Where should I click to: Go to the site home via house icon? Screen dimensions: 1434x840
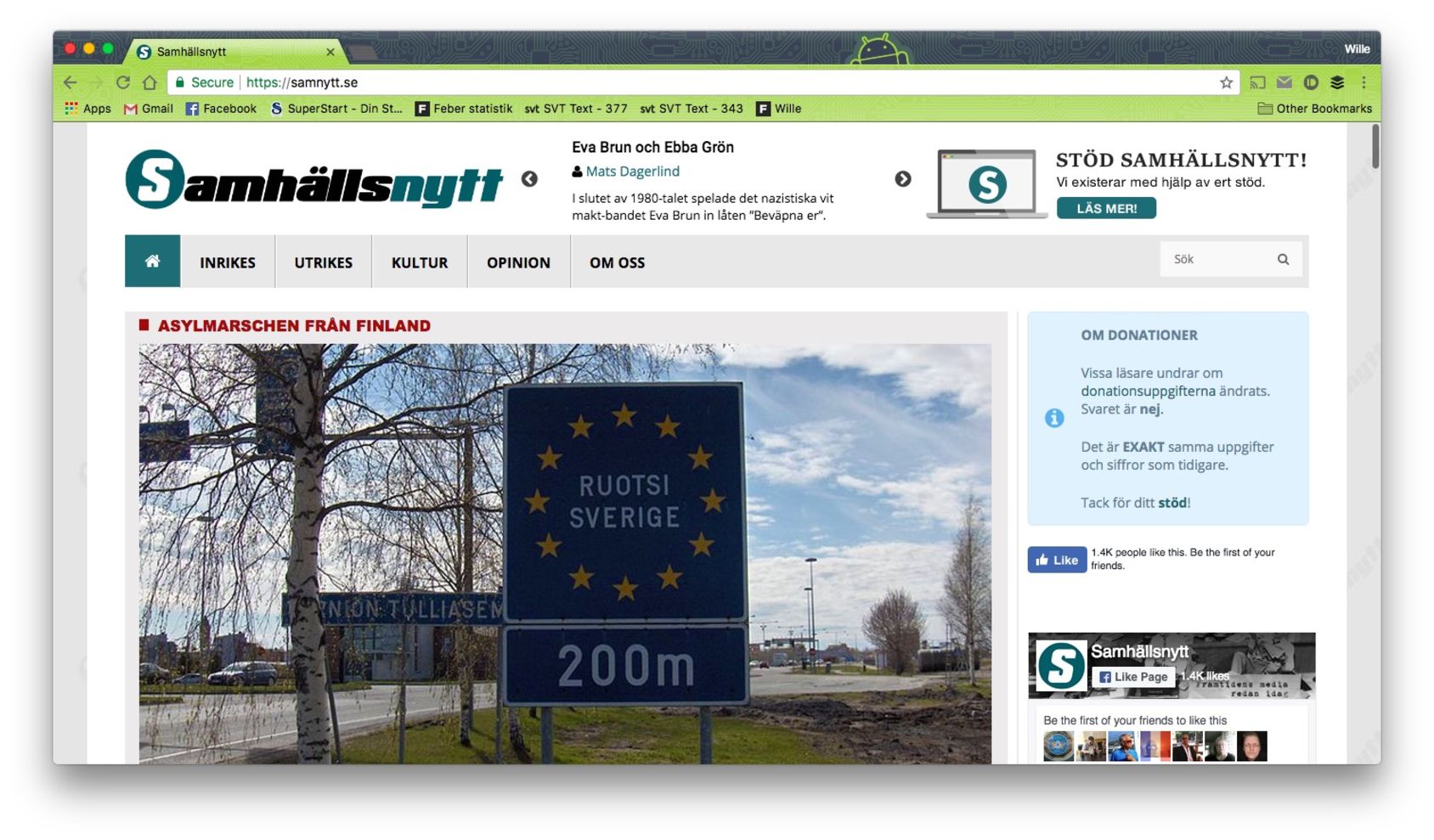152,262
